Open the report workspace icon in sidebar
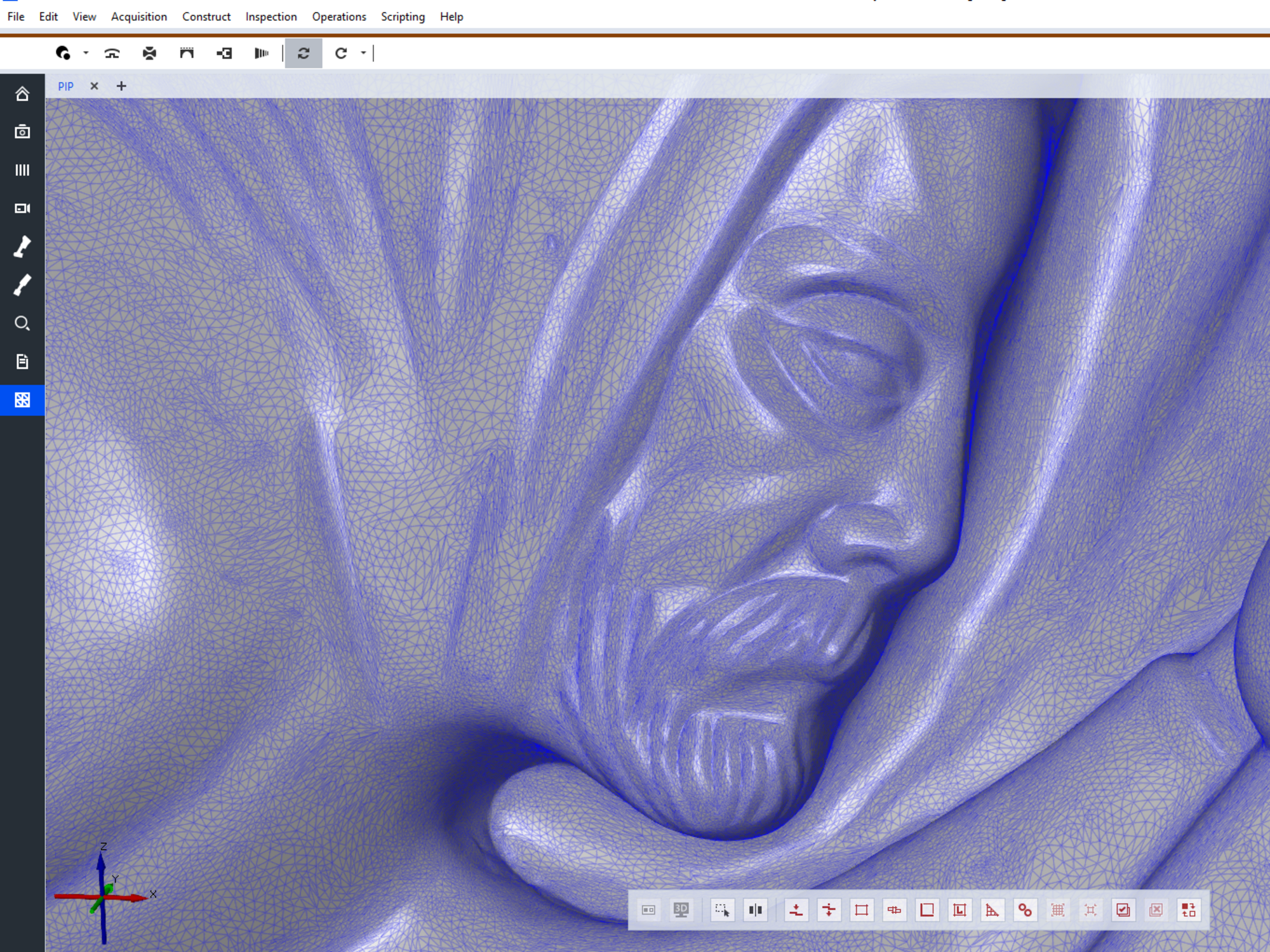This screenshot has width=1270, height=952. [x=23, y=362]
